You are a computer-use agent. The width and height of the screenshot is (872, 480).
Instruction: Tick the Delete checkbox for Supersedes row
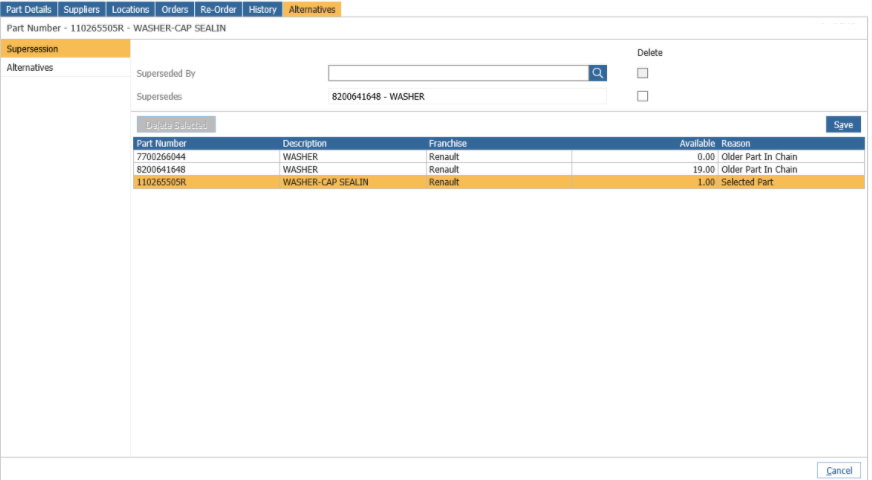(643, 96)
